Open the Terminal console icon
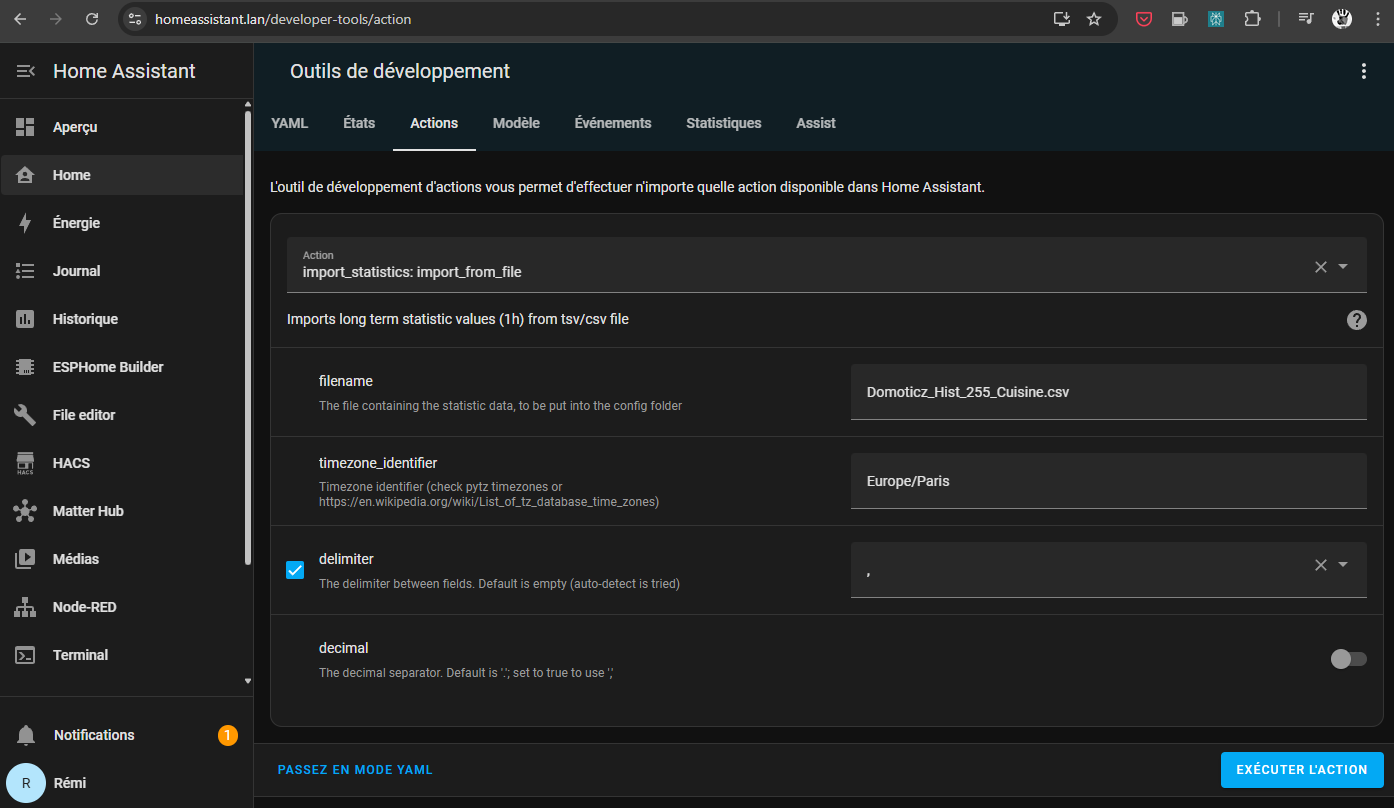1394x808 pixels. click(x=26, y=655)
